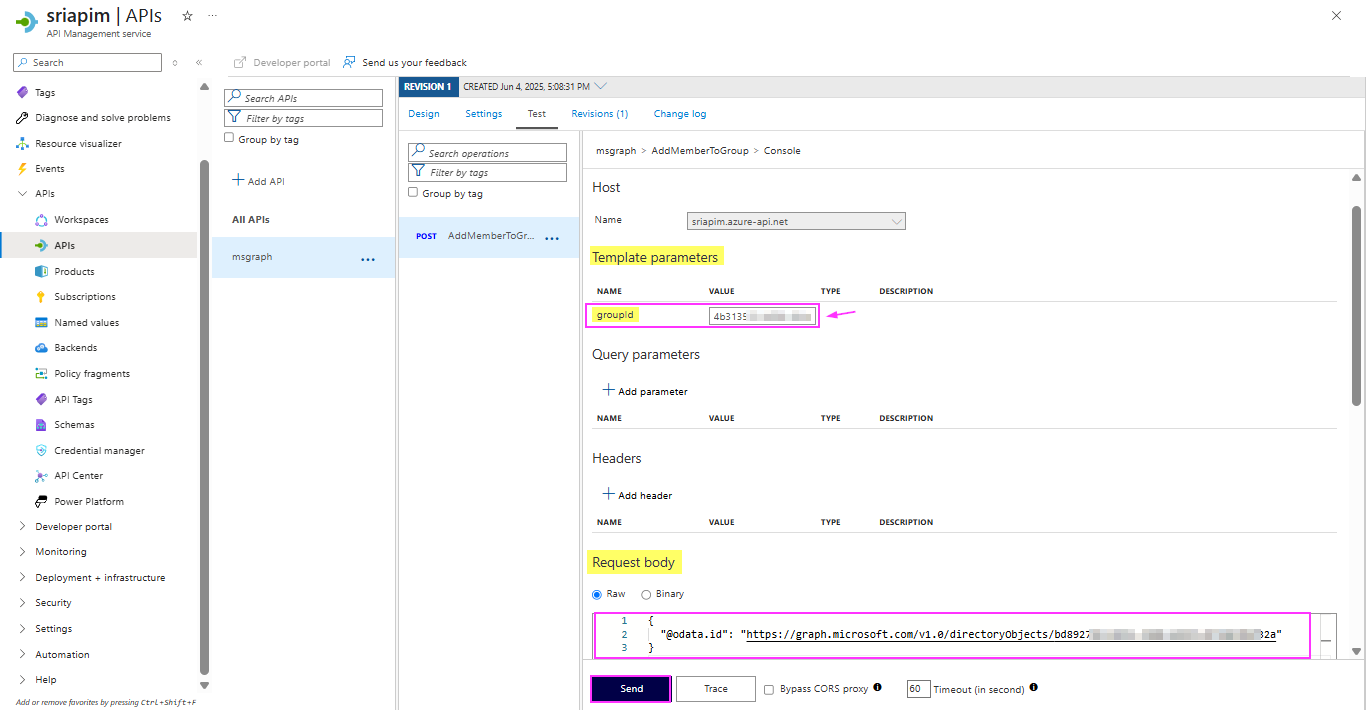Click the Timeout seconds input
The height and width of the screenshot is (710, 1366).
(919, 689)
